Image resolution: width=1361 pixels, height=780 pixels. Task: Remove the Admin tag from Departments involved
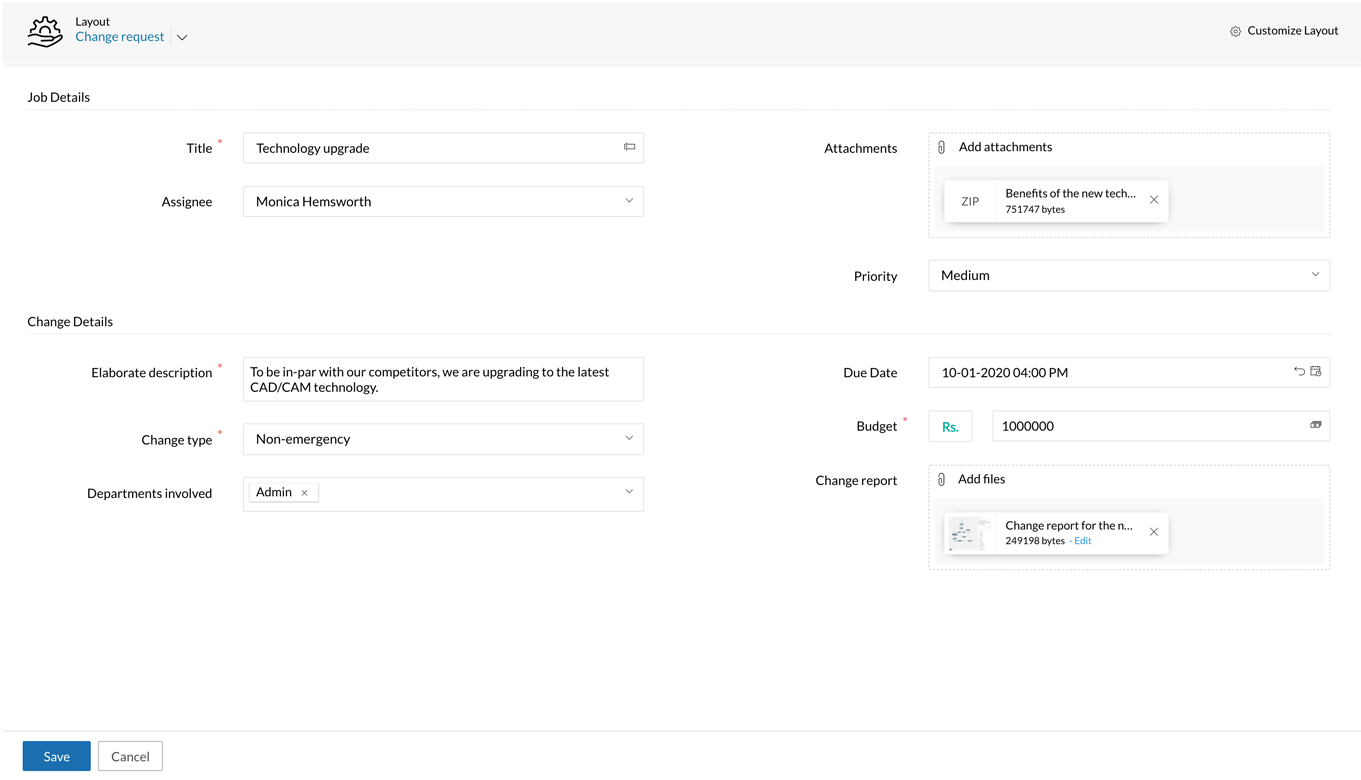coord(305,493)
